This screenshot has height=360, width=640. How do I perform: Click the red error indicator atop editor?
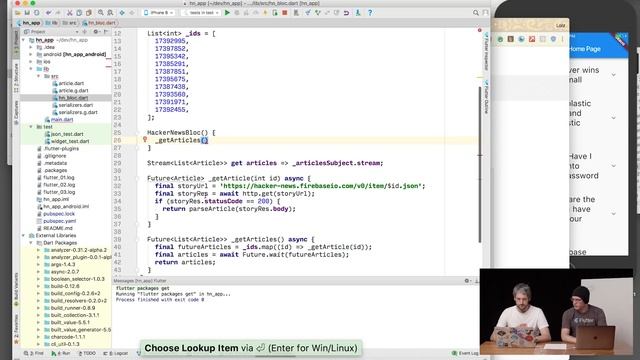click(x=480, y=30)
